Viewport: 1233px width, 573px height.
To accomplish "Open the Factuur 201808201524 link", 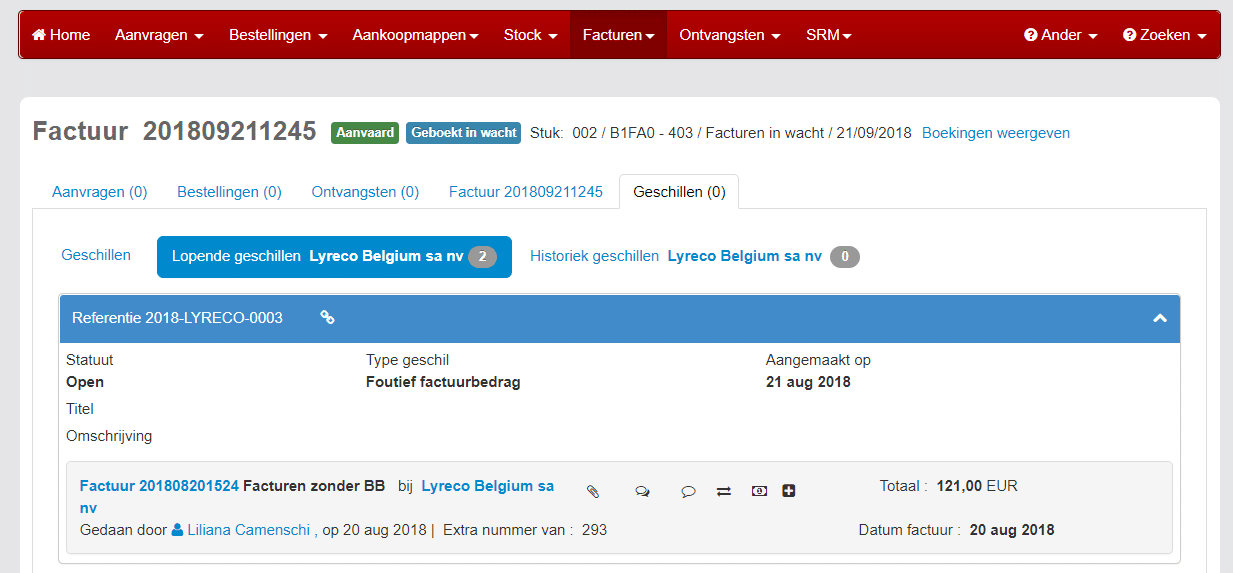I will (159, 486).
